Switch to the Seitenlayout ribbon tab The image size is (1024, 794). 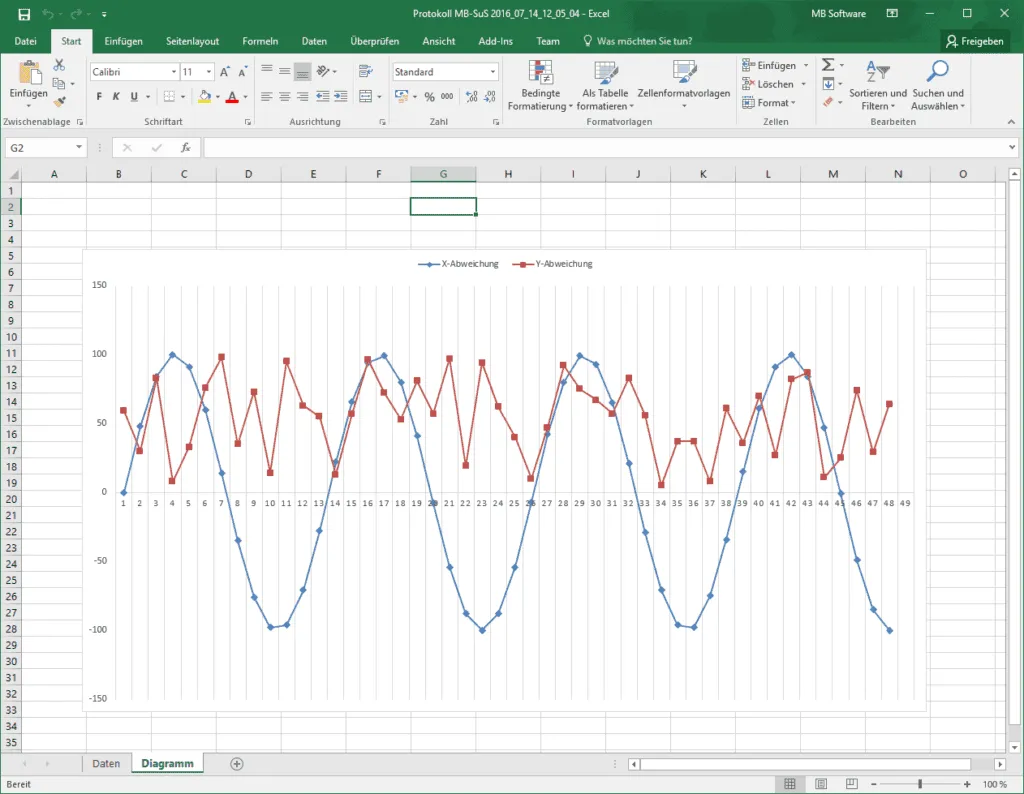(193, 41)
